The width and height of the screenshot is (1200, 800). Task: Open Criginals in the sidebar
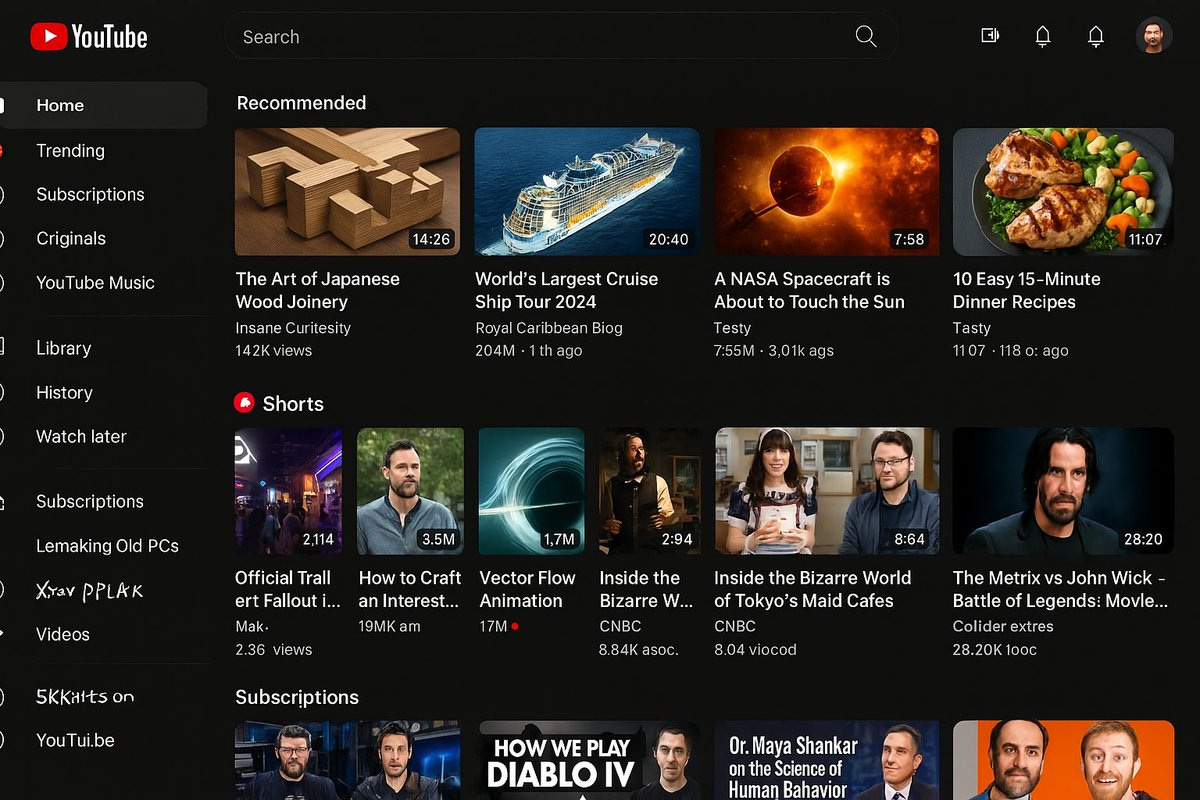pos(71,238)
